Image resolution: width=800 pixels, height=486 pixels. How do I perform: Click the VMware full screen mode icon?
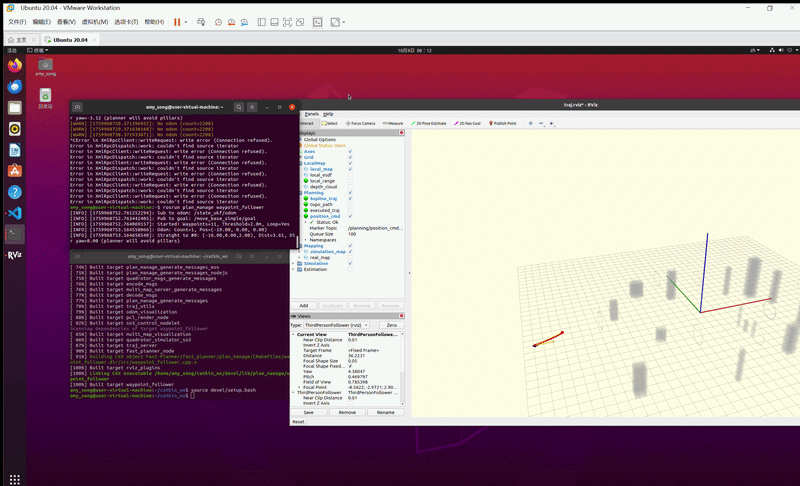click(x=287, y=22)
